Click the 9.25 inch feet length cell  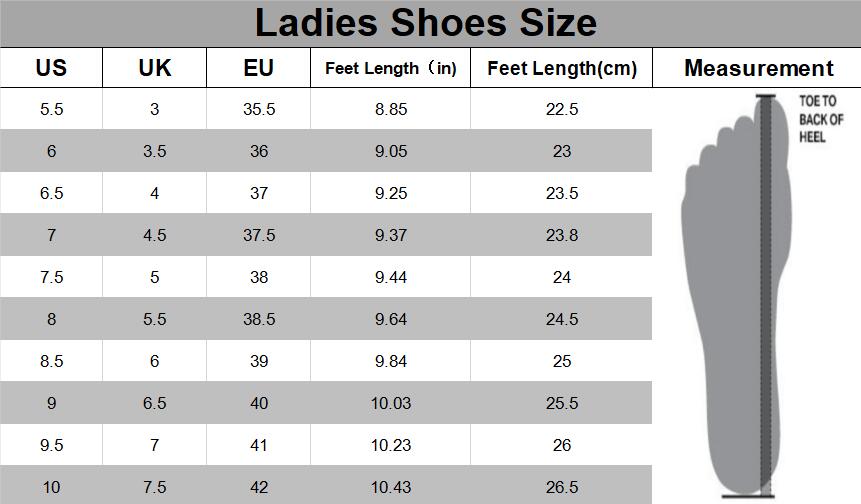[390, 193]
